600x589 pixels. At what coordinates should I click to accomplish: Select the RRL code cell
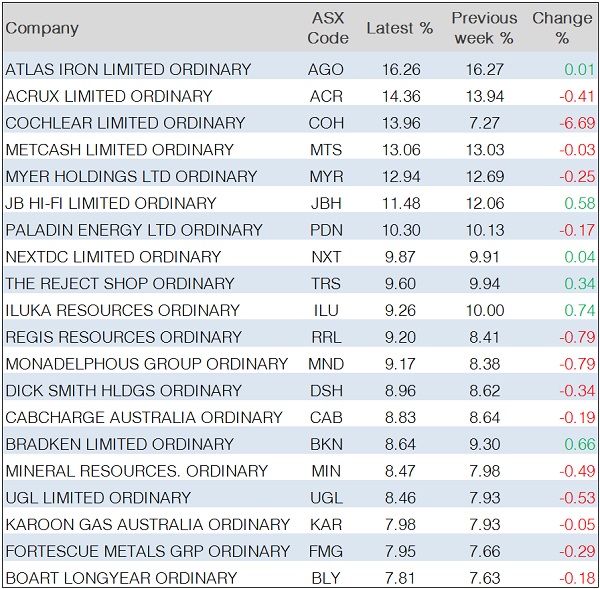(x=326, y=337)
